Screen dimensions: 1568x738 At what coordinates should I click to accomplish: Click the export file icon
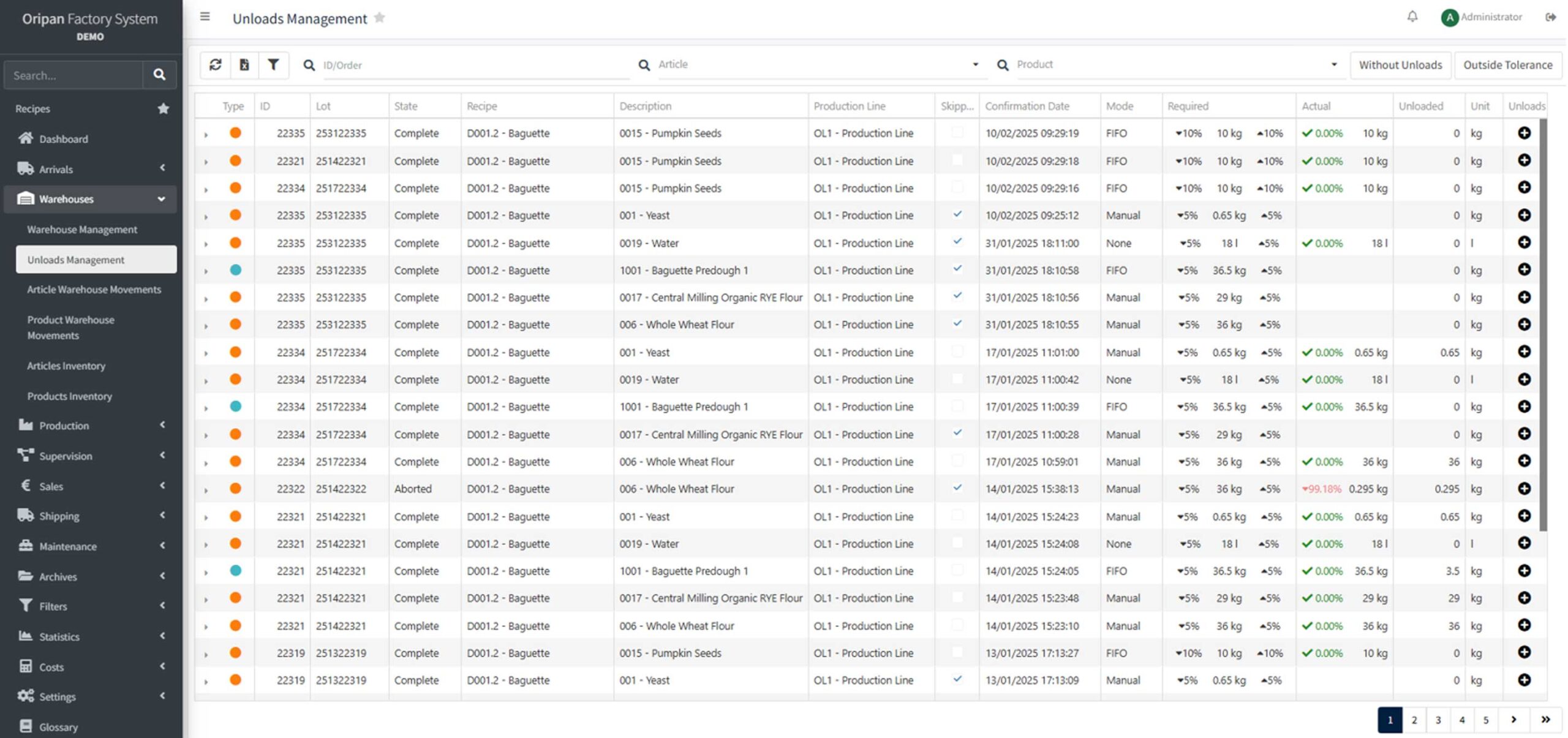(244, 64)
